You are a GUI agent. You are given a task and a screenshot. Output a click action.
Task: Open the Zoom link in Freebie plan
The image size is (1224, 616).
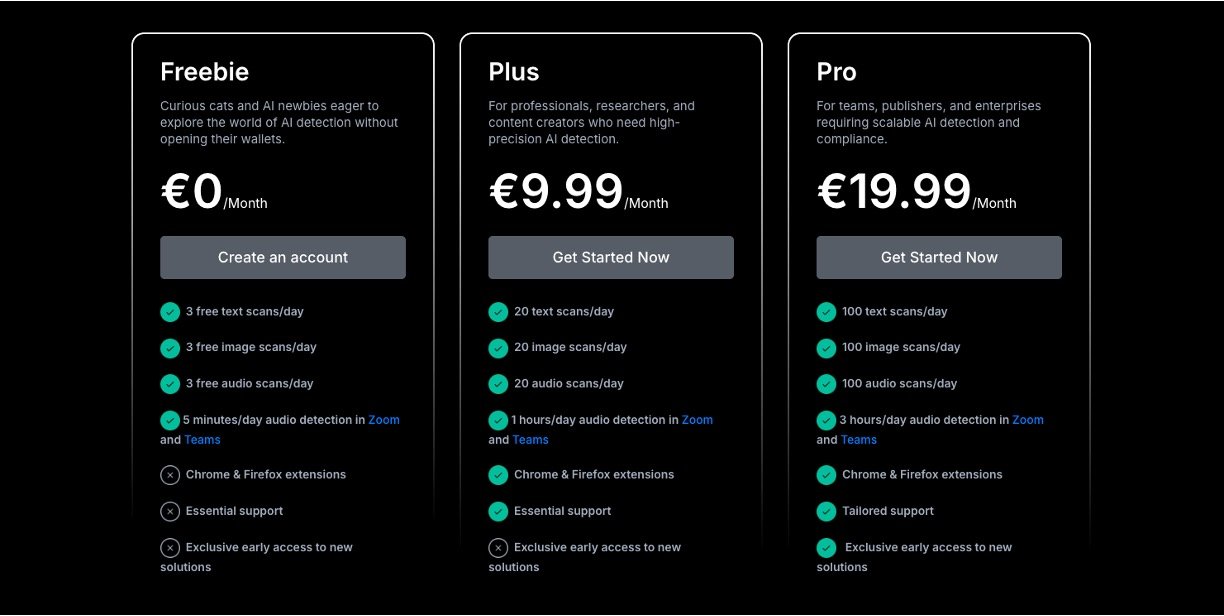384,420
